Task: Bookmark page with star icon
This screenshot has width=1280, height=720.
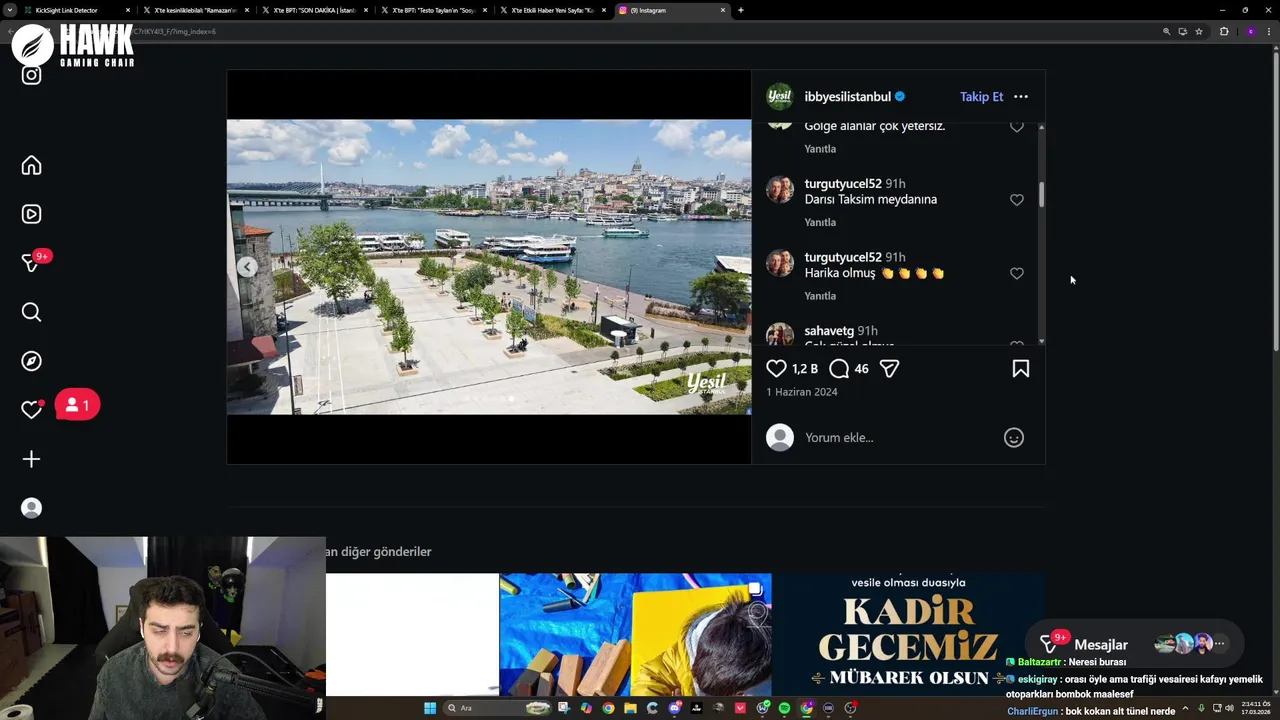Action: point(1199,31)
